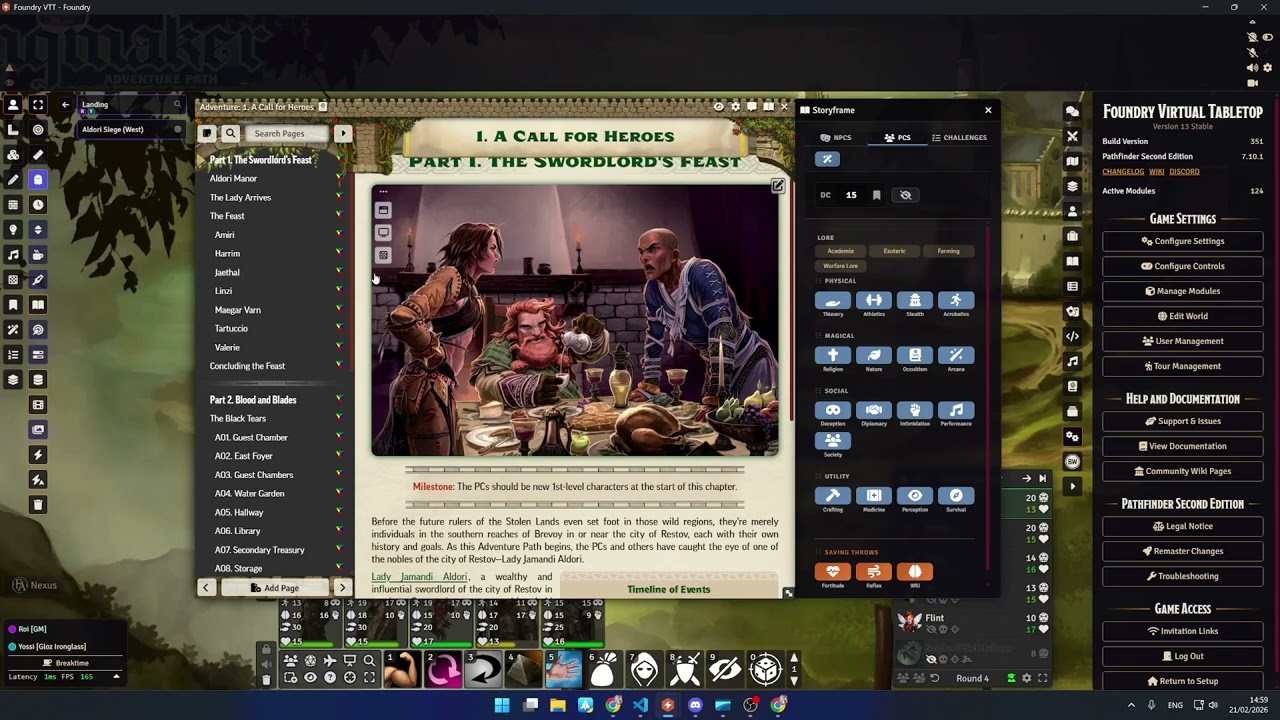
Task: Collapse the journal page list arrow
Action: (343, 133)
